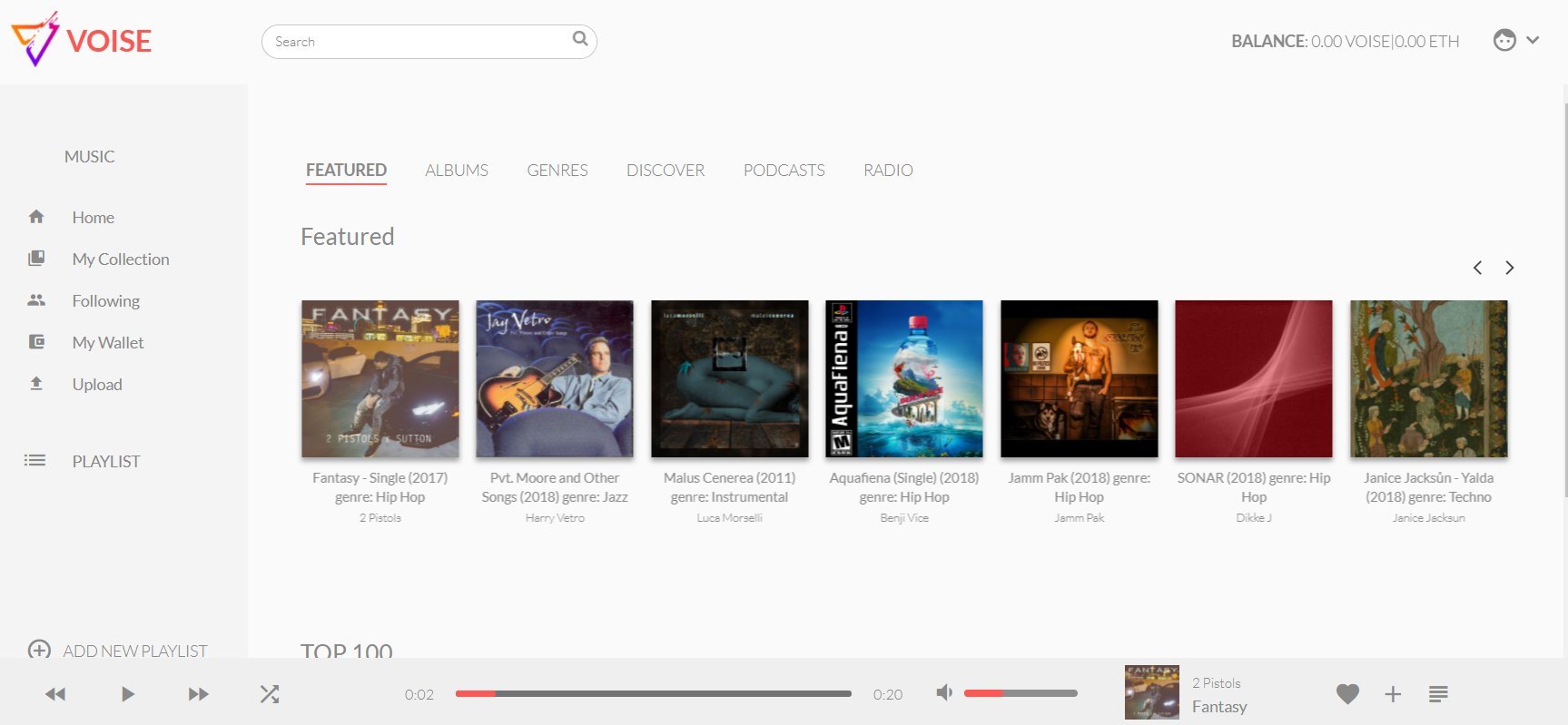1568x725 pixels.
Task: Like the current song with heart icon
Action: (x=1347, y=694)
